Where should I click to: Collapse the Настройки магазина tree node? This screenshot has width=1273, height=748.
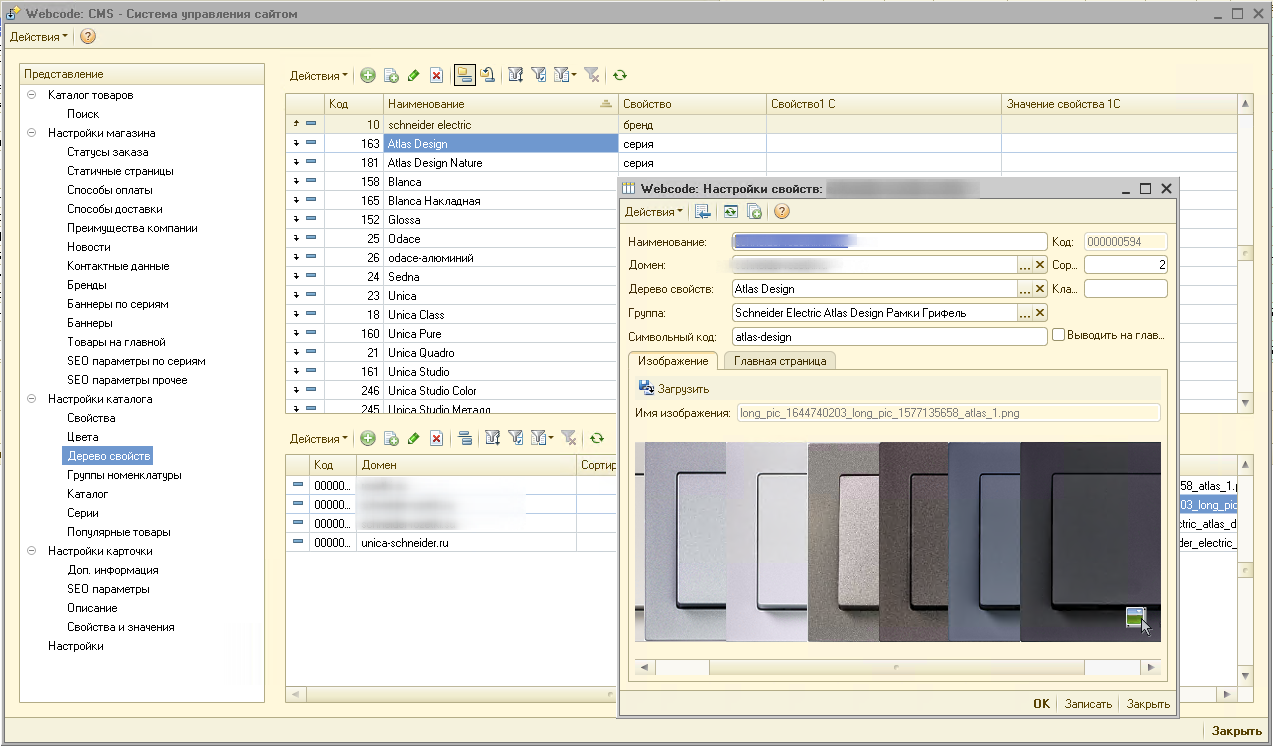[32, 133]
